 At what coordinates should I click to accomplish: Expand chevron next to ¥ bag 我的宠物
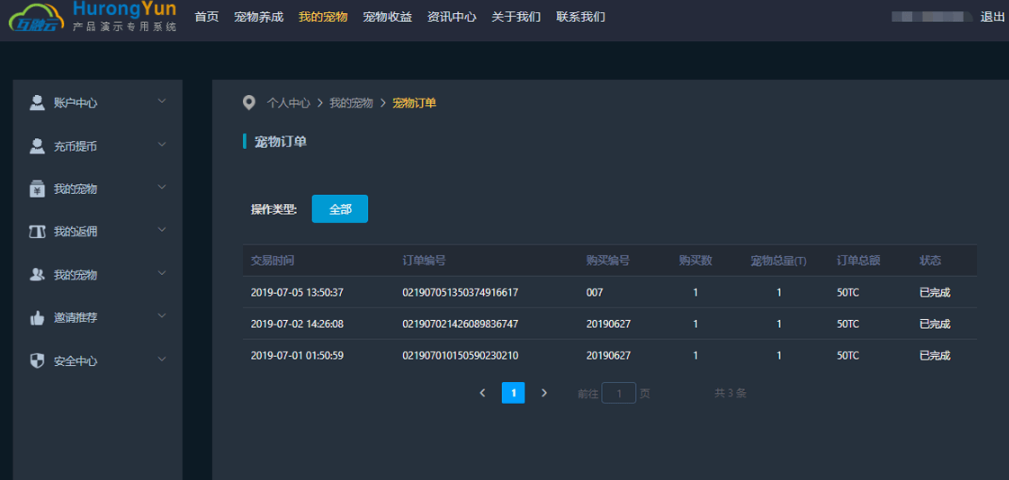(162, 187)
